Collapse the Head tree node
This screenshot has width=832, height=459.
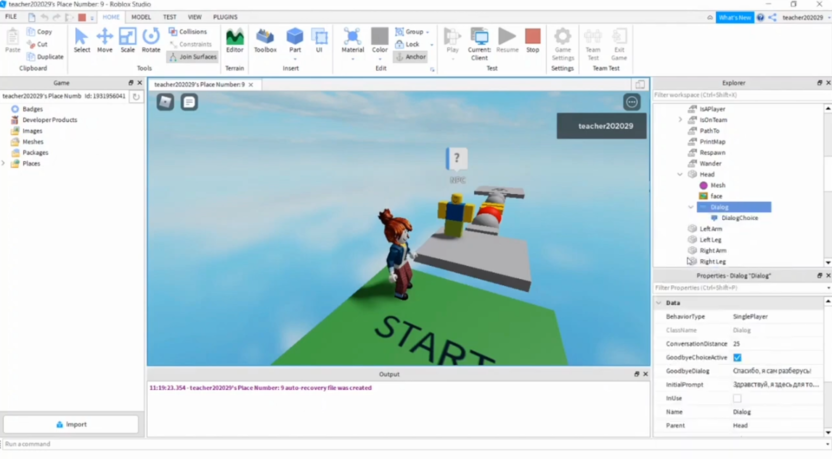[x=681, y=174]
